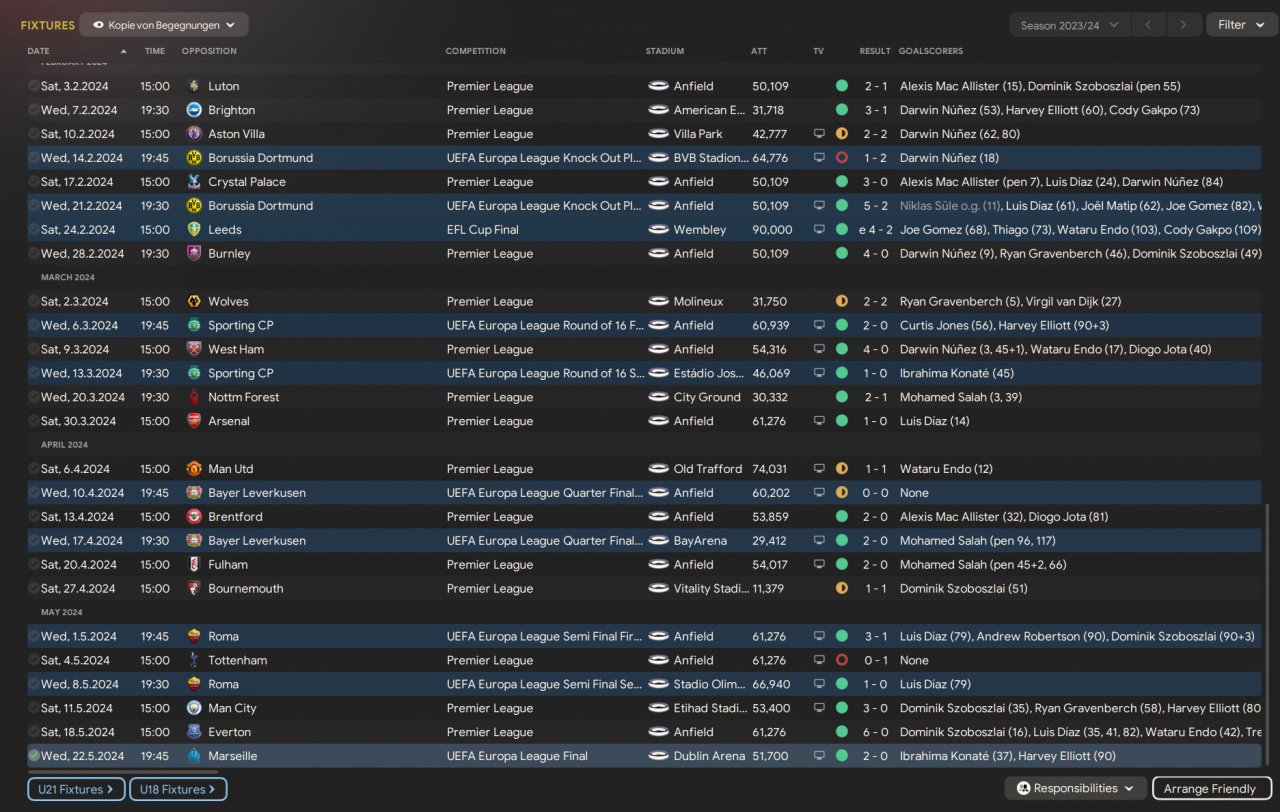Click the 90,000 attendance for the Leeds match
The width and height of the screenshot is (1280, 812).
pos(772,230)
